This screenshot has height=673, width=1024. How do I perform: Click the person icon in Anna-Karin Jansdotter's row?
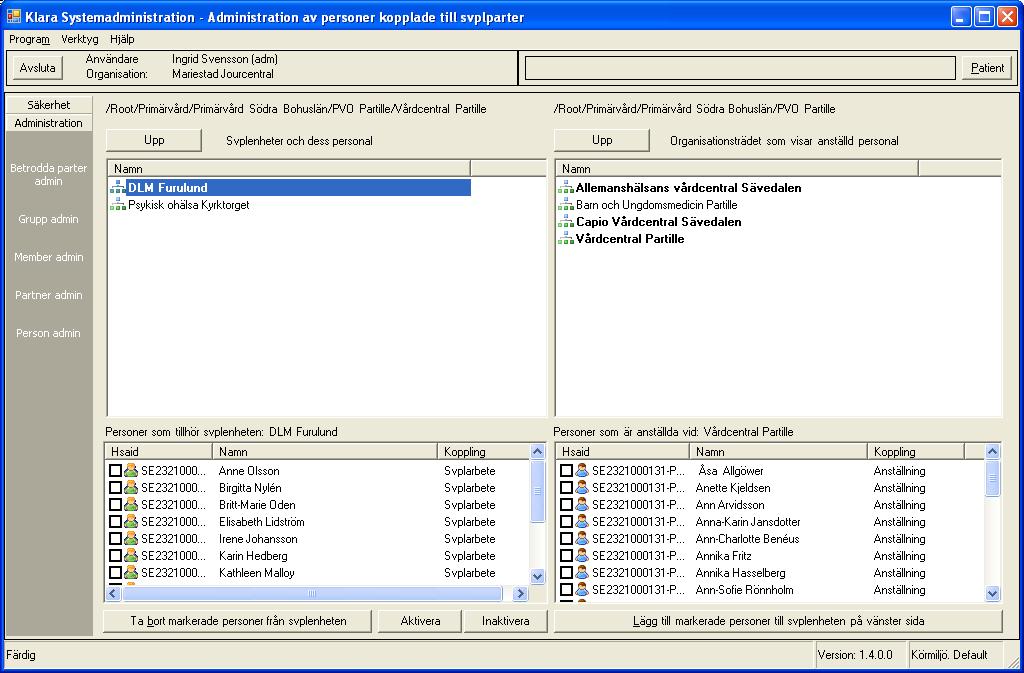(x=582, y=522)
